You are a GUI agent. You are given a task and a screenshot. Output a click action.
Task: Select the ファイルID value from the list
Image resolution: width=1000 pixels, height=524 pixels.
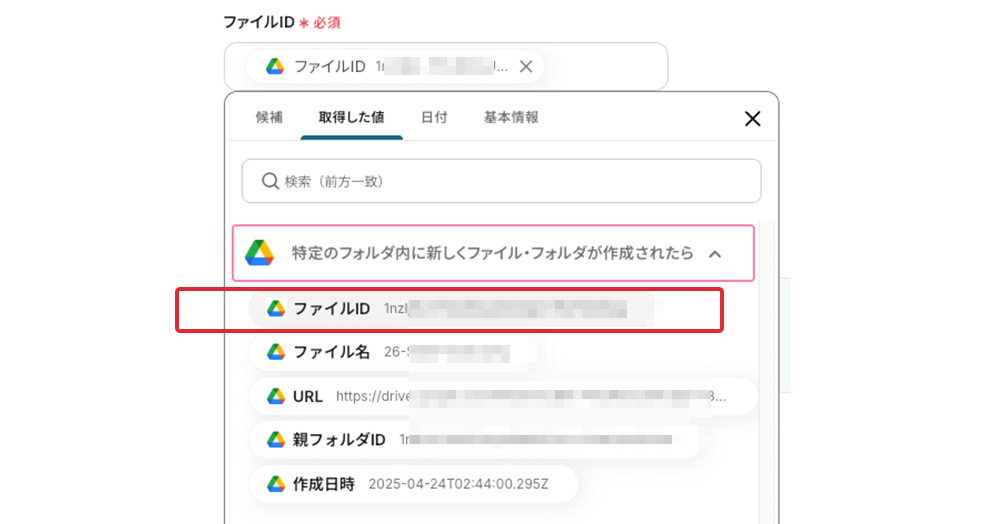coord(450,309)
